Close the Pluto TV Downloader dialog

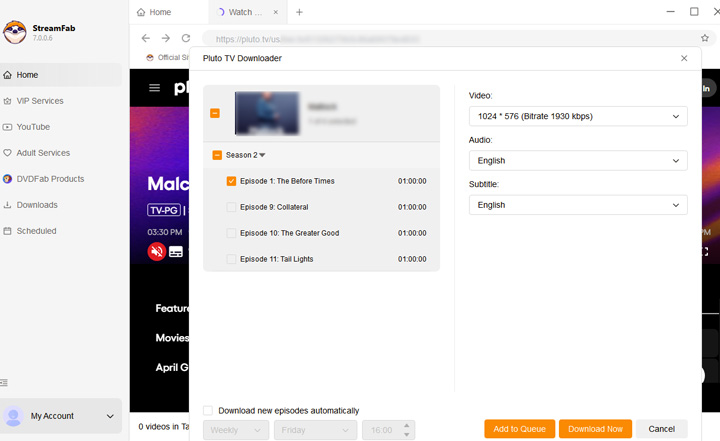684,58
